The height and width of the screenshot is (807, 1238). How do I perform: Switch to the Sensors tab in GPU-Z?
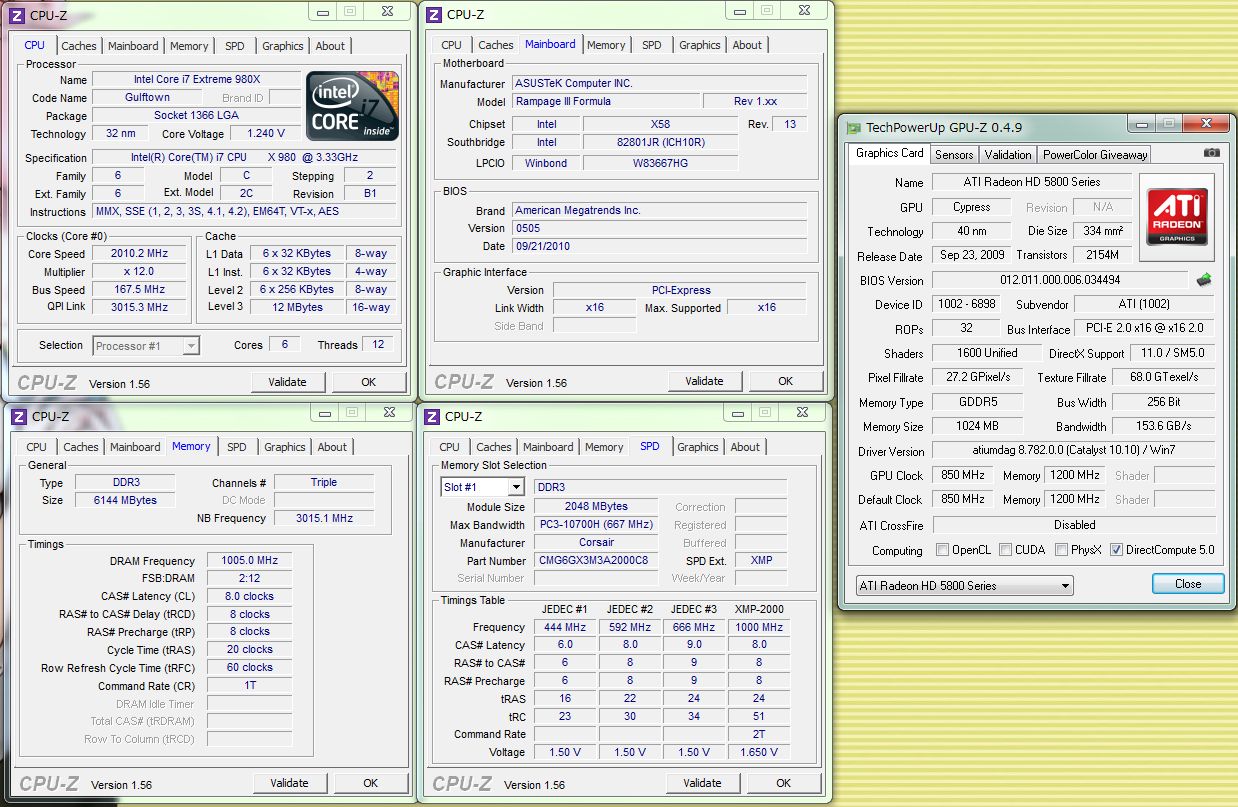pyautogui.click(x=953, y=154)
